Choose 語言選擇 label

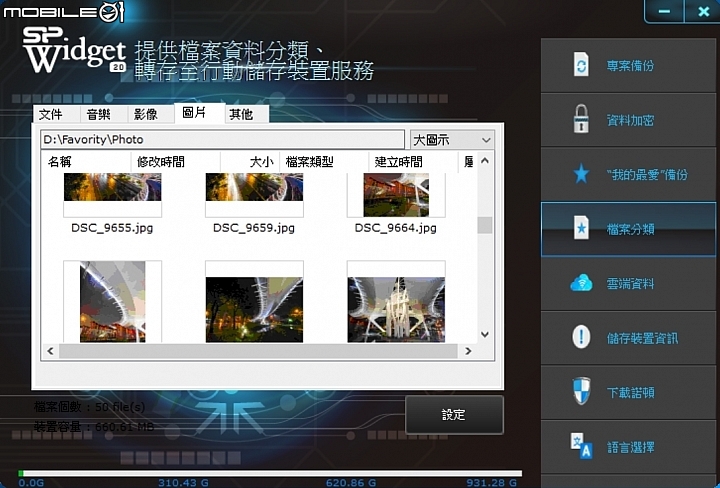point(630,447)
